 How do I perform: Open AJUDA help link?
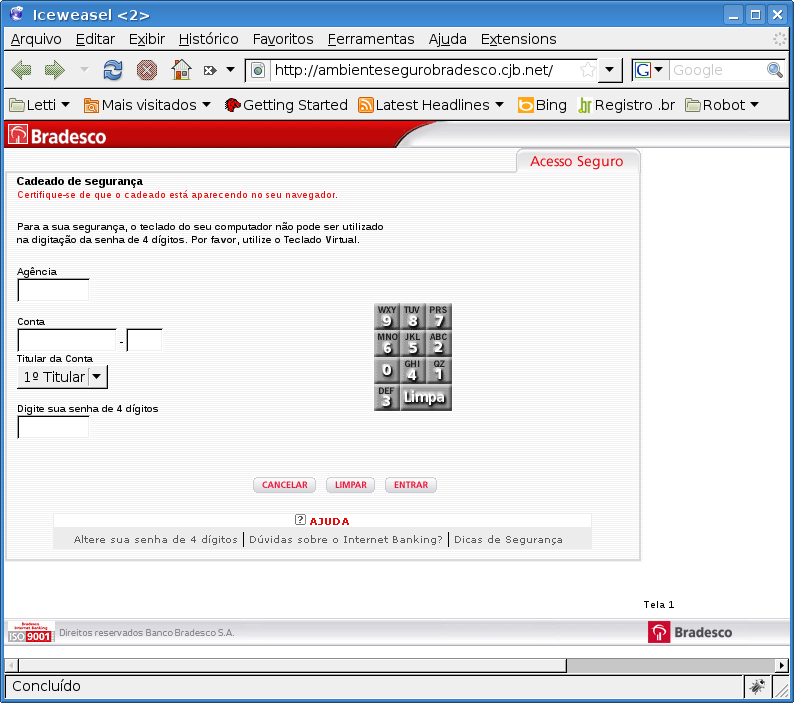pos(329,521)
